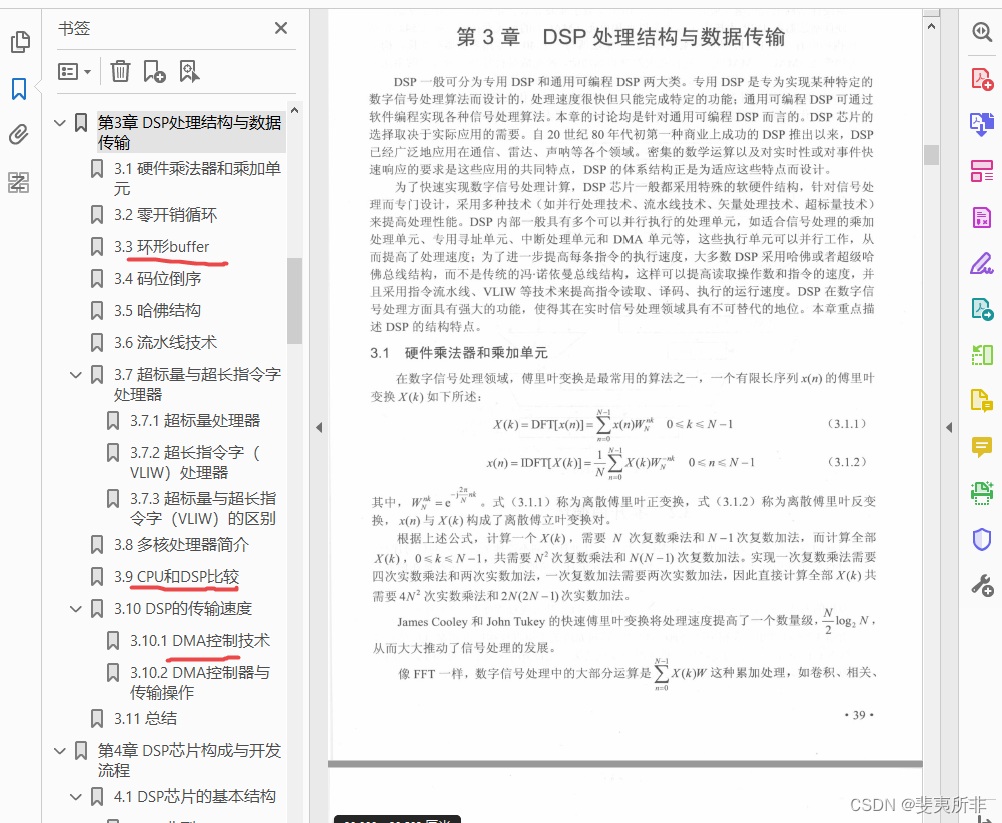The height and width of the screenshot is (823, 1002).
Task: Open the Compare Files green tool icon
Action: (x=982, y=355)
